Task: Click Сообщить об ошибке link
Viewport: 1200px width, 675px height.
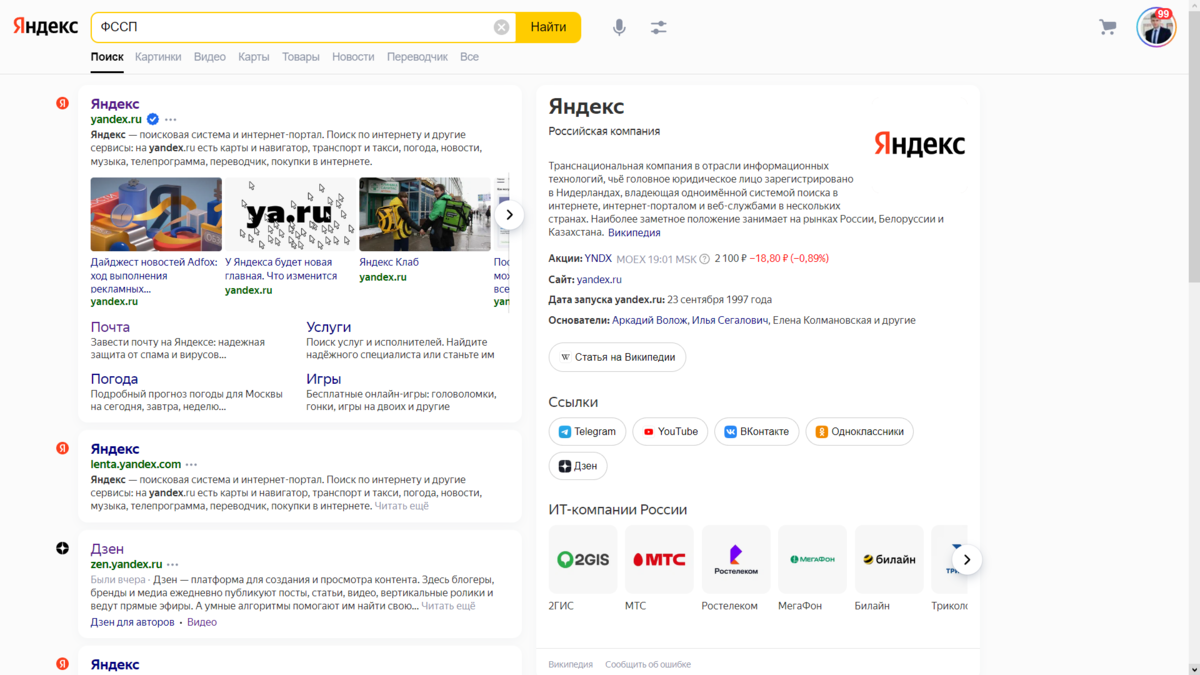Action: click(648, 664)
